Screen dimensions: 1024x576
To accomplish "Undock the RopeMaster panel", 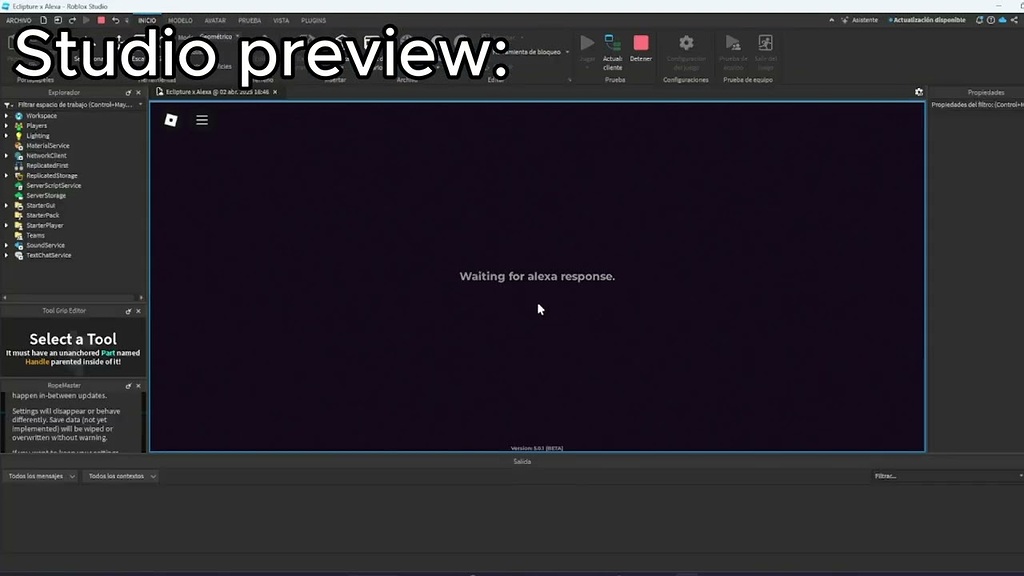I will click(128, 386).
